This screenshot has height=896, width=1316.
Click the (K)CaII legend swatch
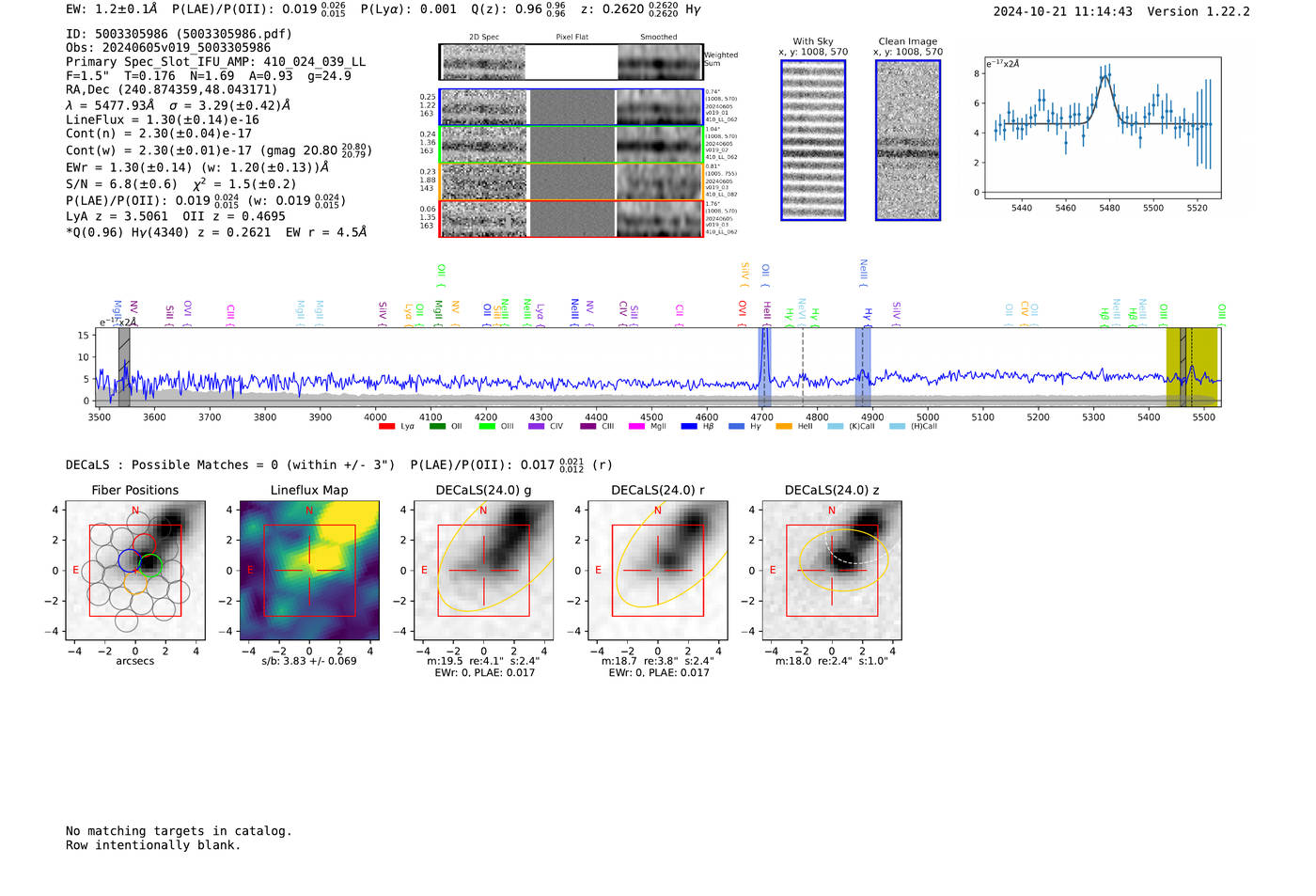click(x=836, y=427)
